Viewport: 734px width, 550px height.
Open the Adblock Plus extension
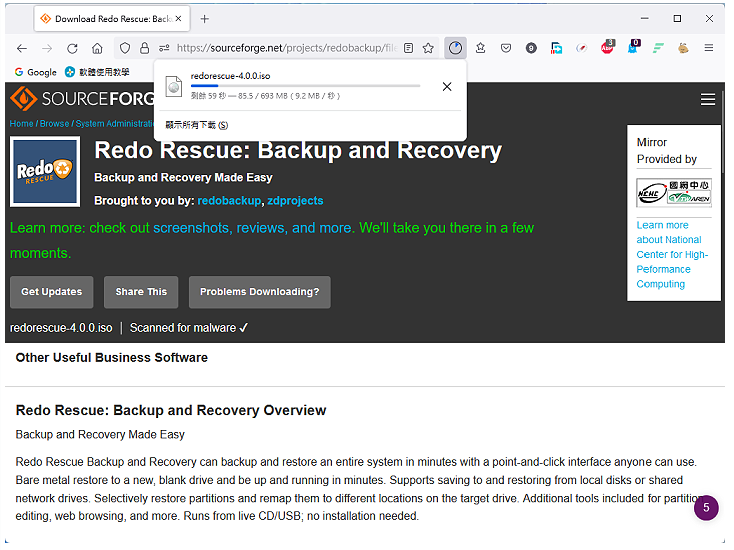608,47
